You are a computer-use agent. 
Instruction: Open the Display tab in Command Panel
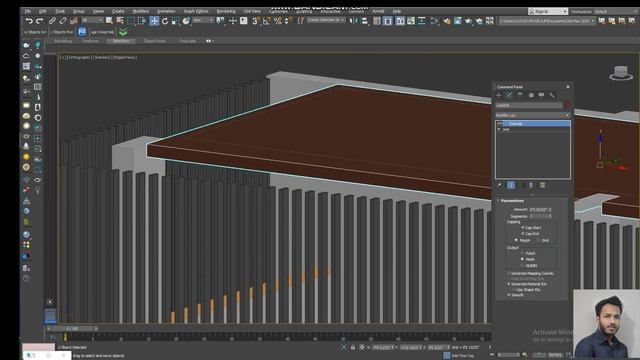pos(541,95)
